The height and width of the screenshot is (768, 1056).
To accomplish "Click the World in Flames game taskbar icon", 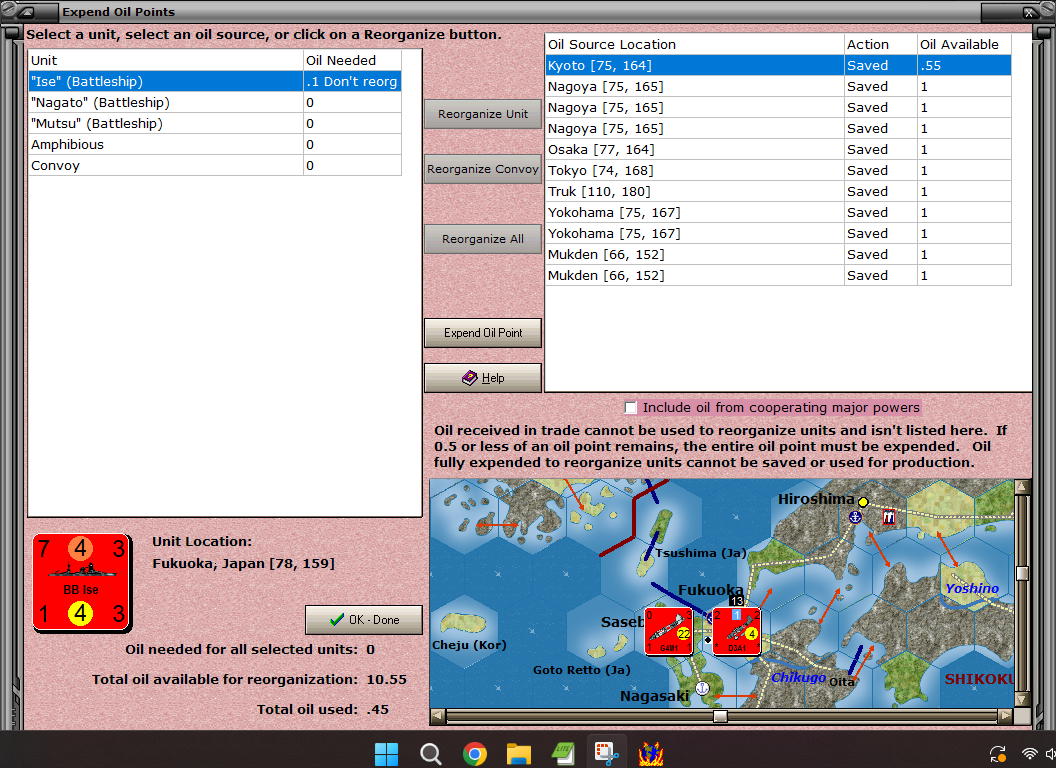I will click(651, 754).
